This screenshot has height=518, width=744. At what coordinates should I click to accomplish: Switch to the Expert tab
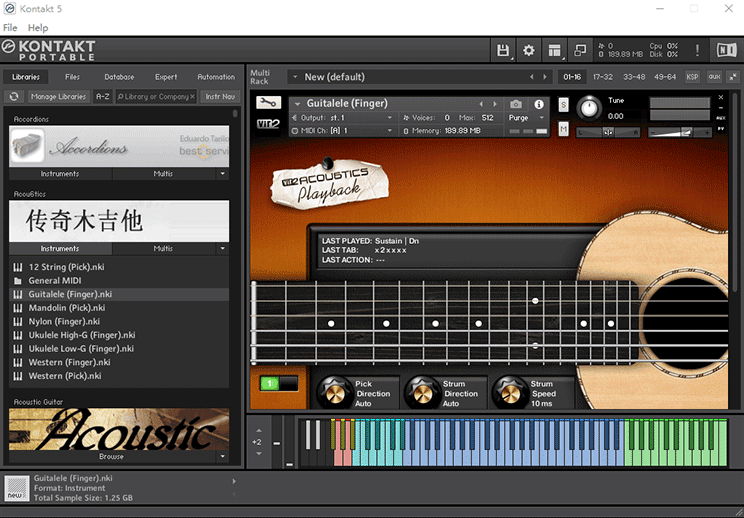(166, 77)
